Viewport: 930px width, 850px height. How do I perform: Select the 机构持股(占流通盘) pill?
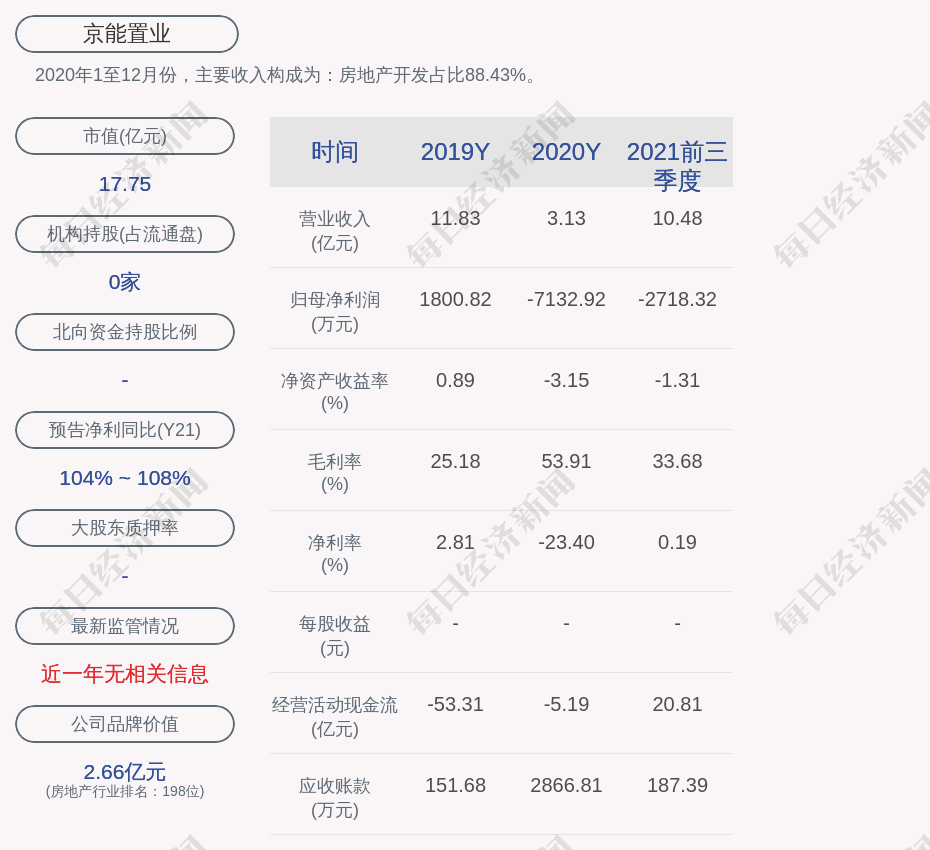(125, 234)
